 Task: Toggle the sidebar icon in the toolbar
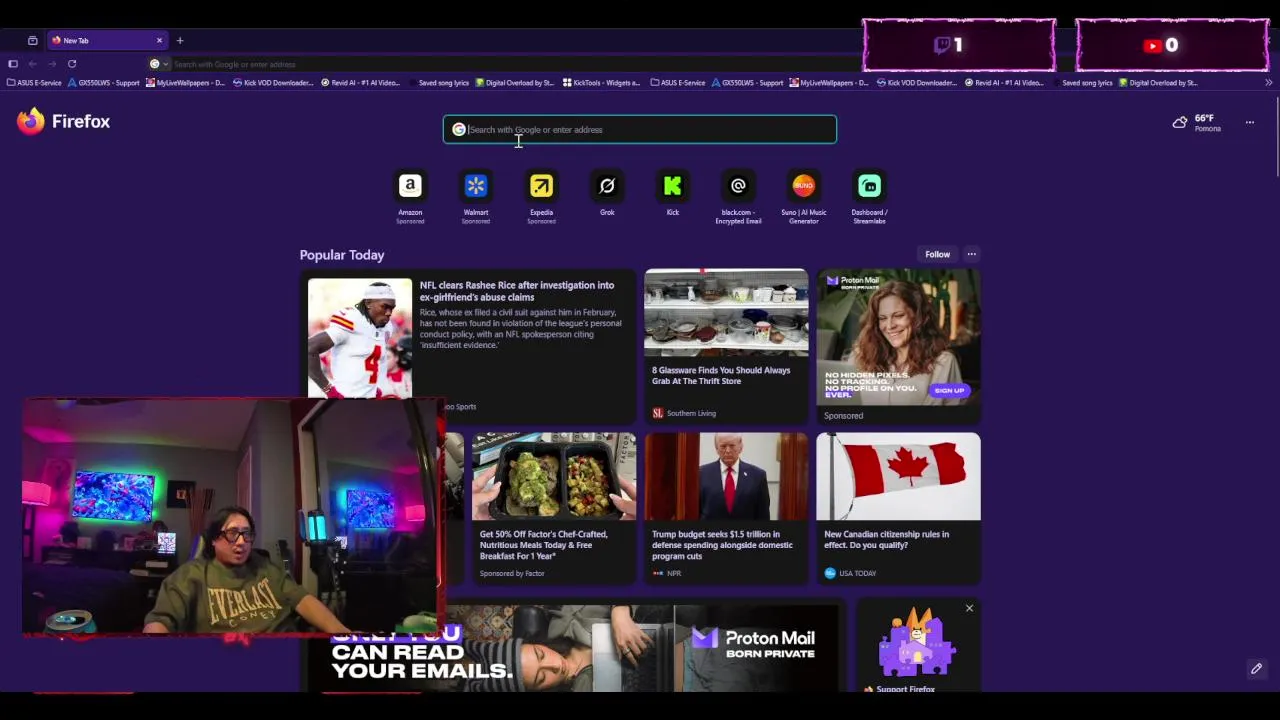tap(13, 64)
